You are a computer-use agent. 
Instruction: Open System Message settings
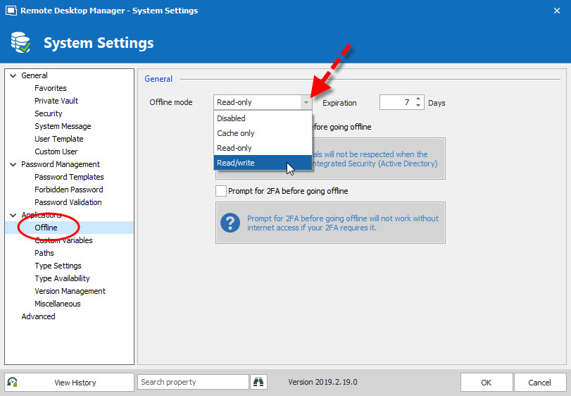(x=63, y=126)
